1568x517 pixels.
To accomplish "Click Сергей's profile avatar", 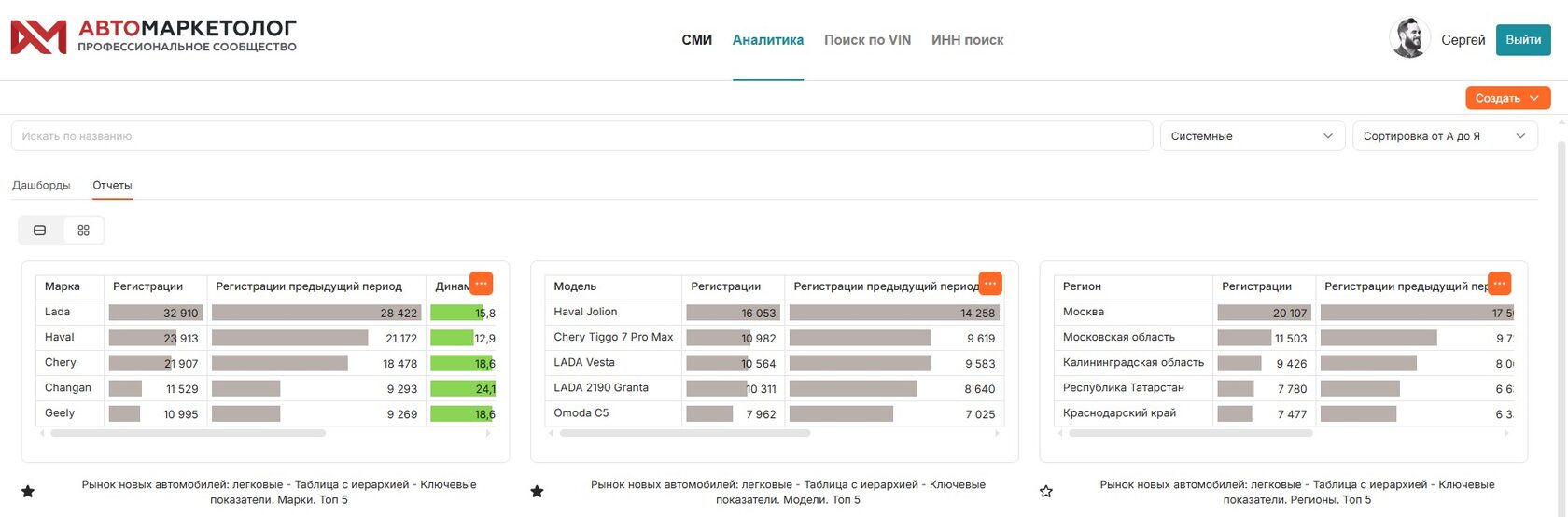I will (x=1409, y=39).
